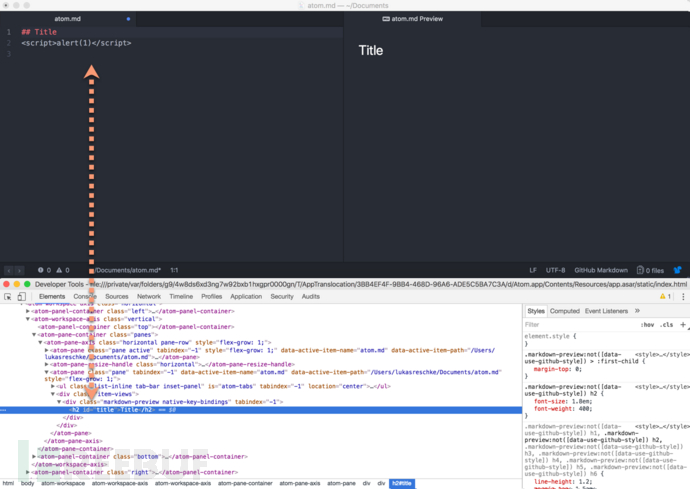
Task: Click the 1:1 cursor position indicator
Action: [x=174, y=270]
